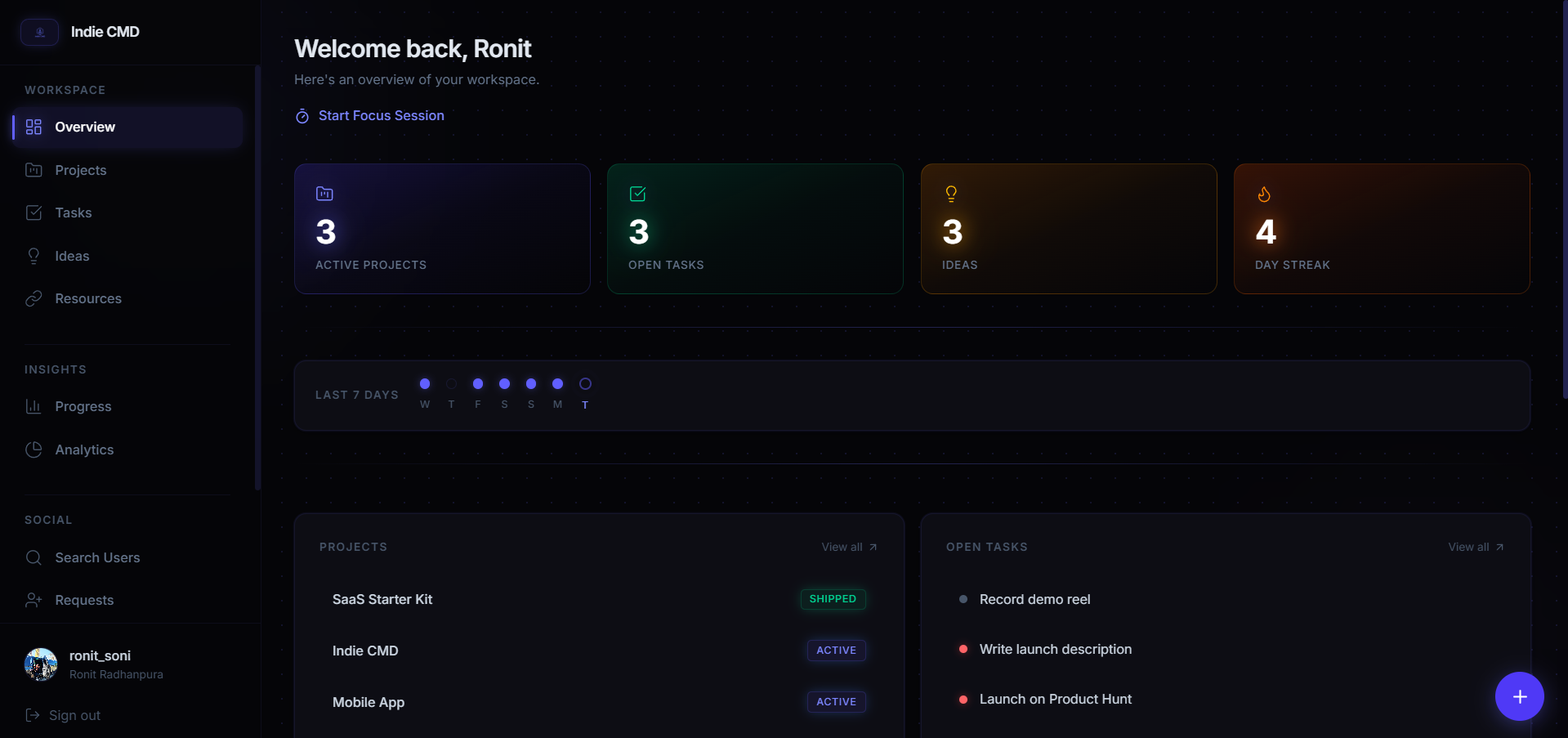This screenshot has width=1568, height=738.
Task: Click the ronit_soni profile avatar
Action: 41,664
